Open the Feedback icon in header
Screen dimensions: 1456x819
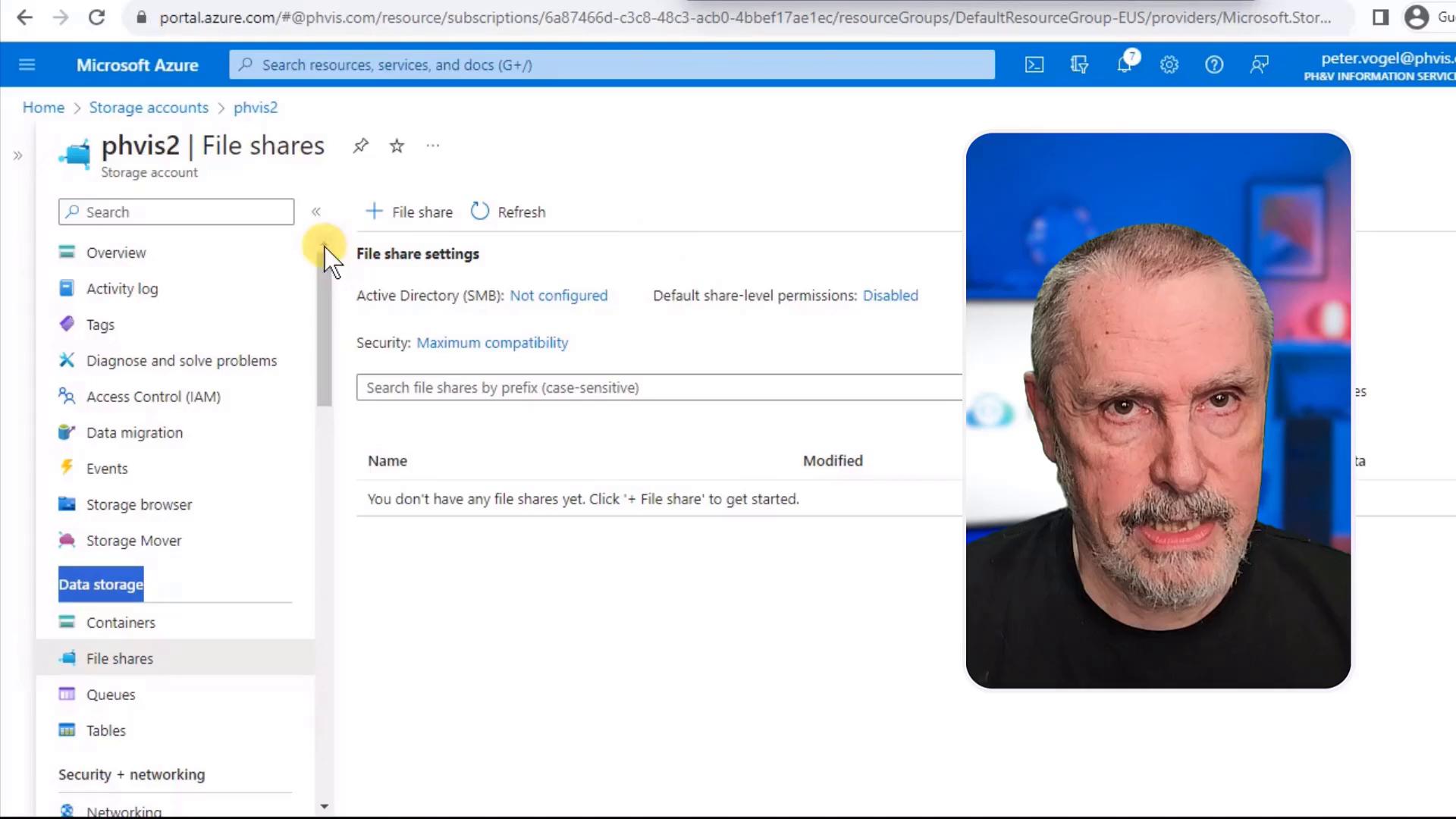tap(1260, 65)
